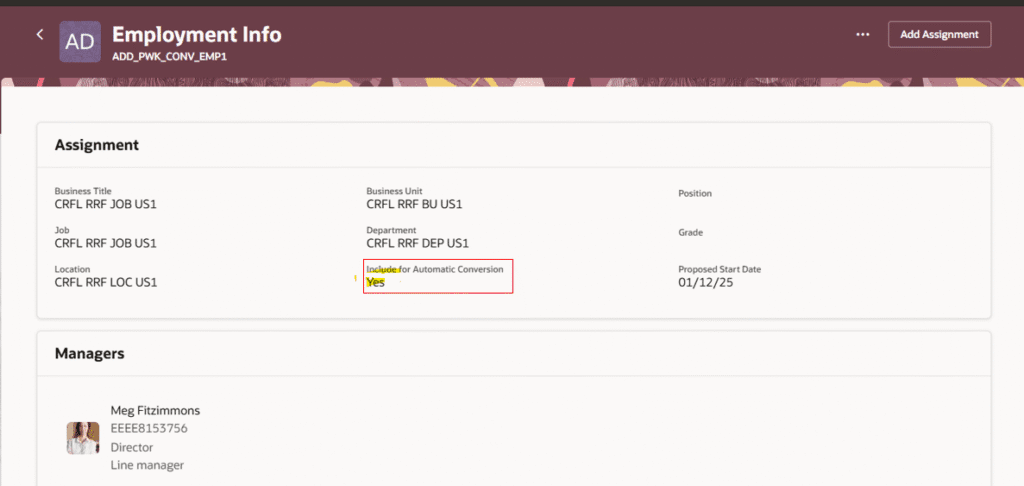Click the Business Unit field label

pyautogui.click(x=394, y=191)
